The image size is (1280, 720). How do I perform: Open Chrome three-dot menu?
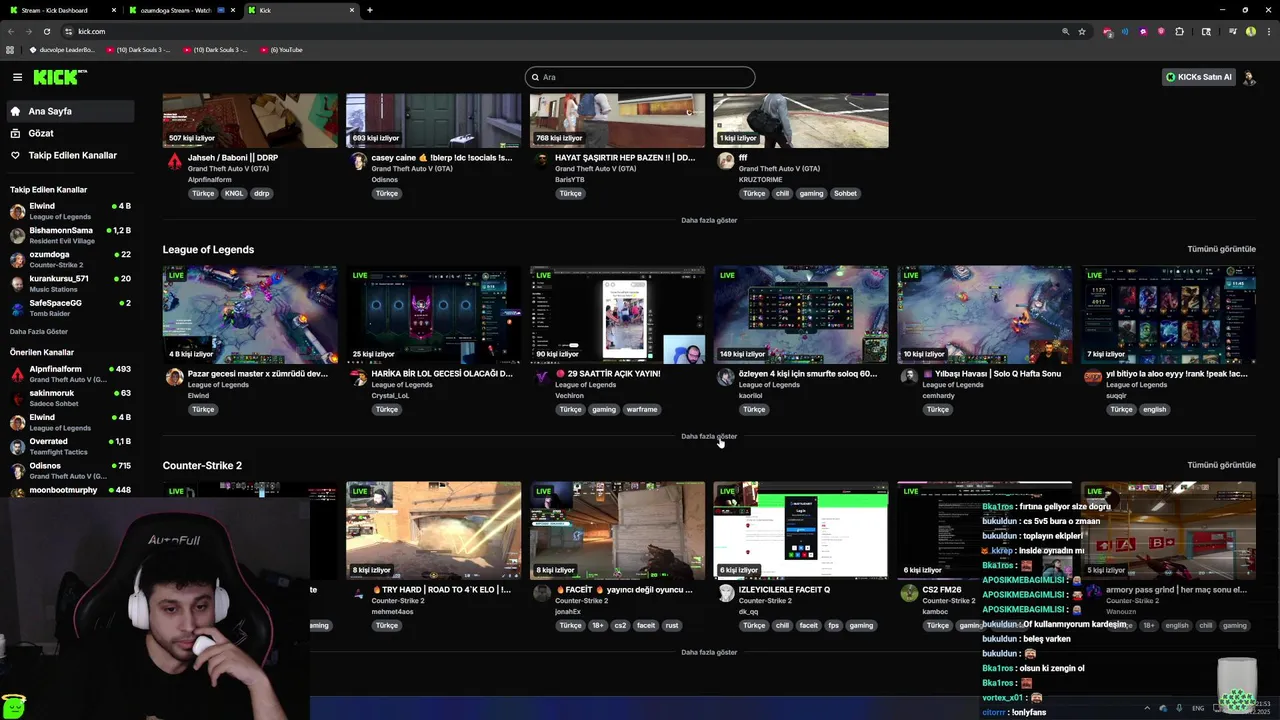coord(1267,31)
